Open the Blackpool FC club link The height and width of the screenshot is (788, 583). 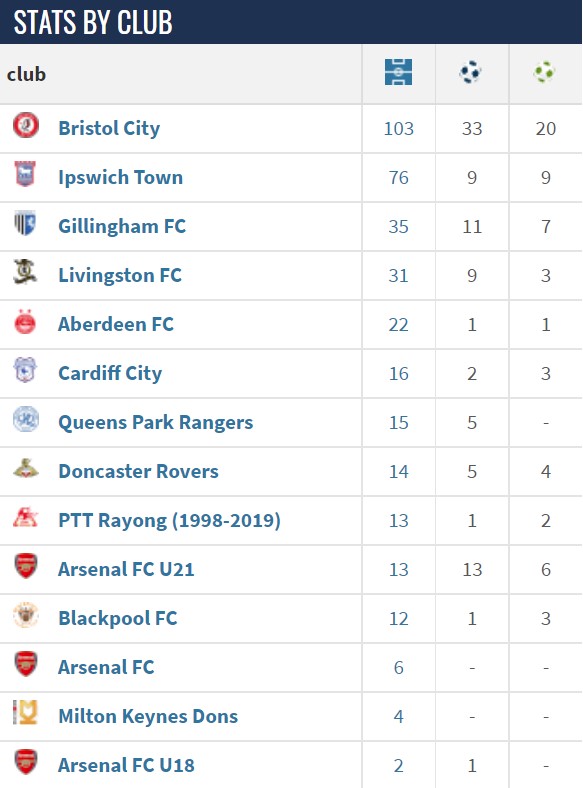point(118,618)
